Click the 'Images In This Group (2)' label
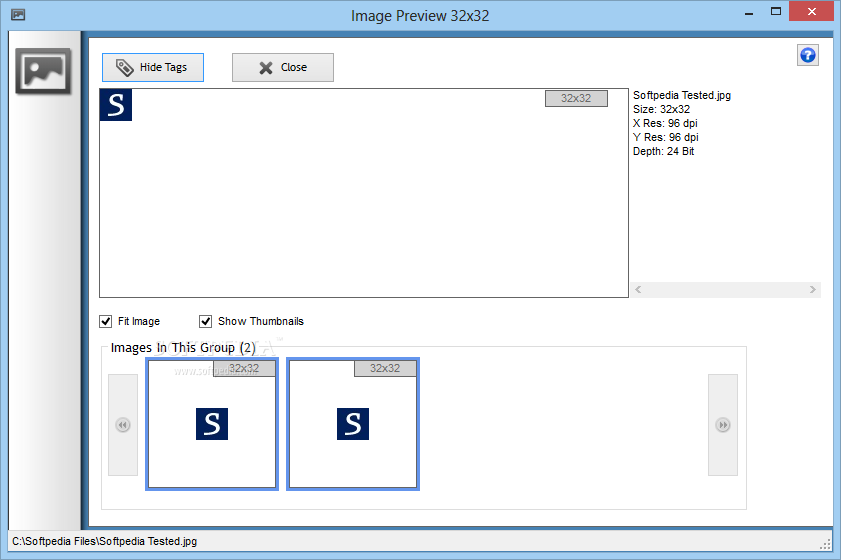 tap(183, 348)
